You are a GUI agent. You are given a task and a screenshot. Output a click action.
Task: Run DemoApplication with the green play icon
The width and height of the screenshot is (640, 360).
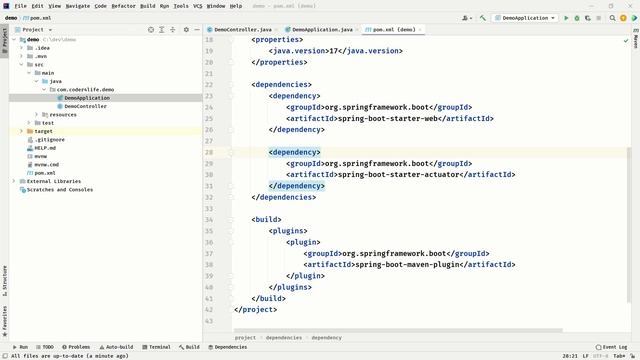click(566, 18)
